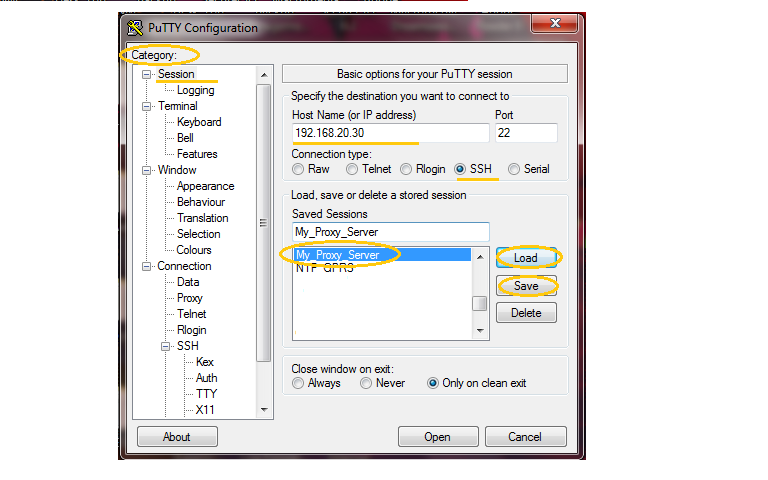Open the SSH tree category
Image resolution: width=768 pixels, height=480 pixels.
(188, 346)
